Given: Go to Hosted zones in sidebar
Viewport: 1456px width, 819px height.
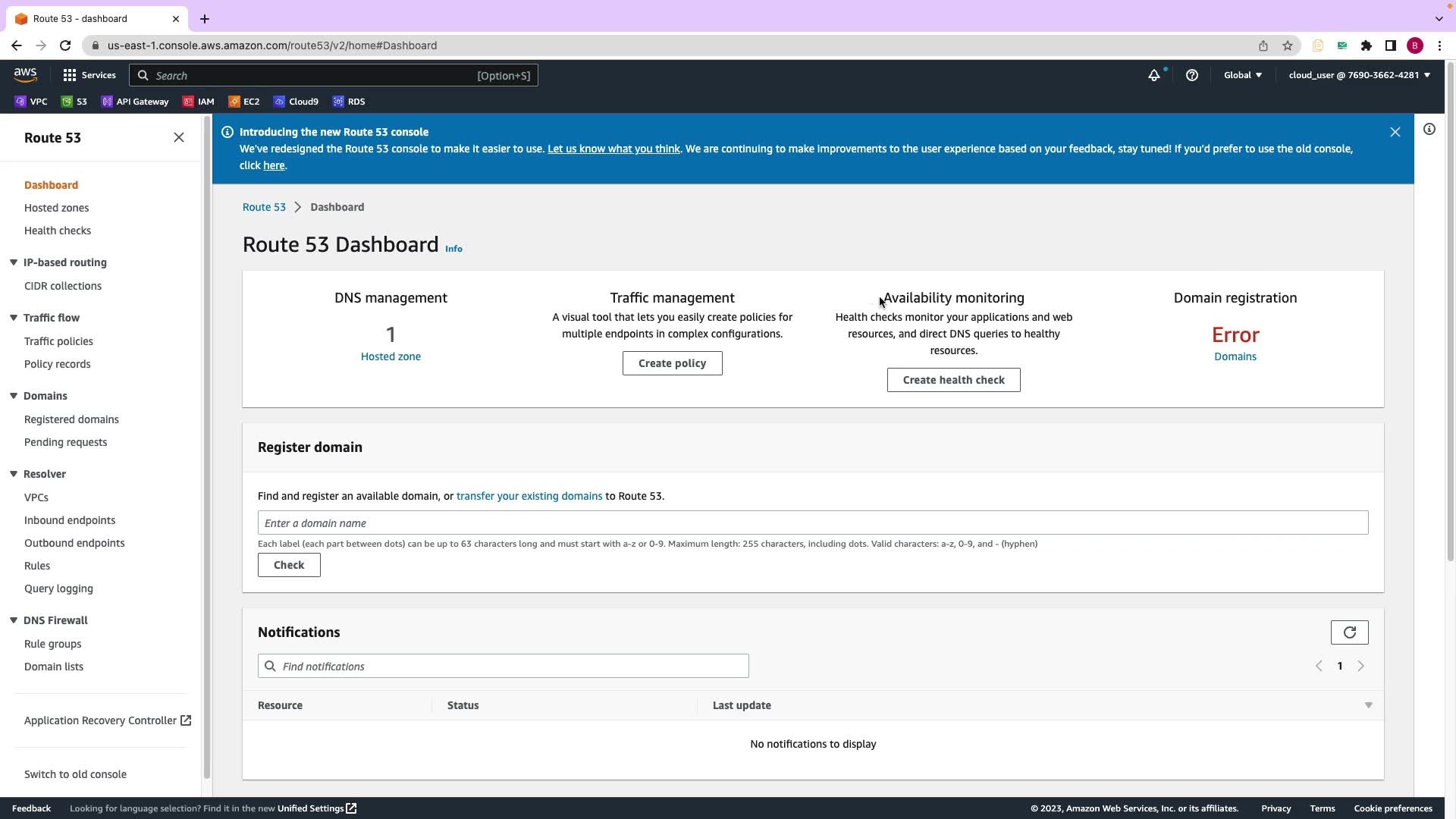Looking at the screenshot, I should (x=56, y=208).
